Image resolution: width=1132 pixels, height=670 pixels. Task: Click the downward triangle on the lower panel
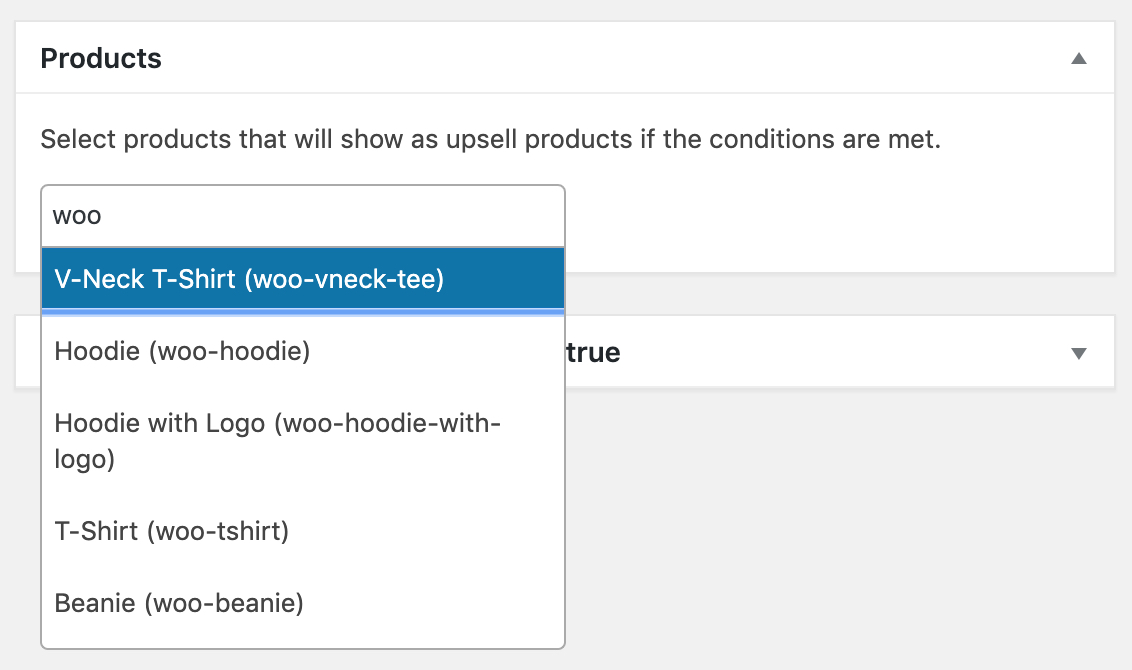[x=1078, y=351]
